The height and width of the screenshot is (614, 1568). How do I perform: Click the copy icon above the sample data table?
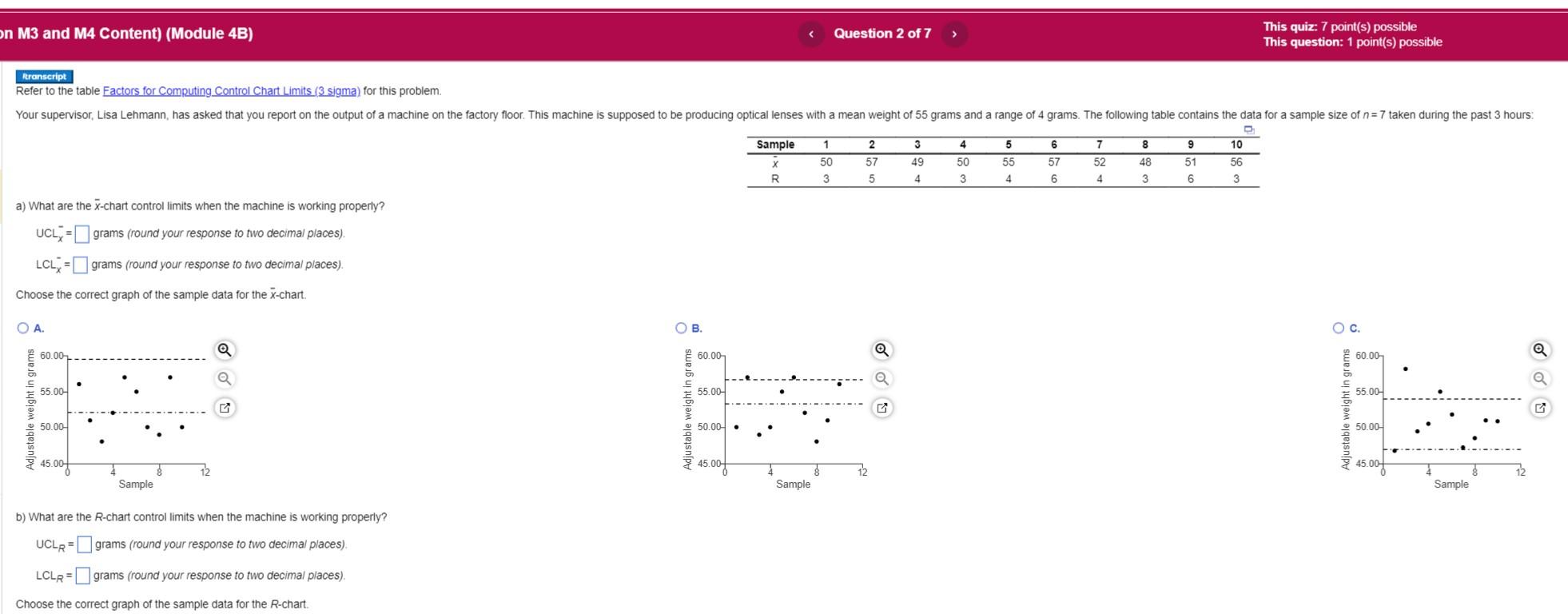pos(1248,129)
